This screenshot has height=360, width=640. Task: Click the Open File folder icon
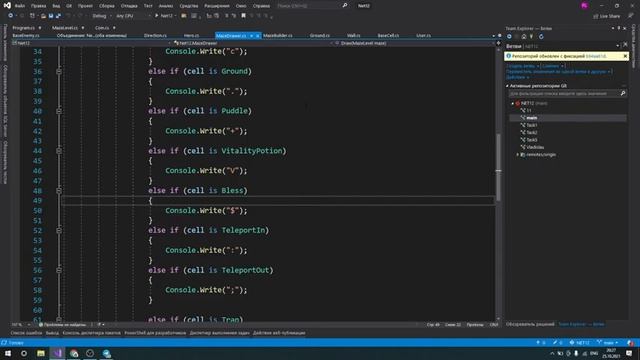43,16
